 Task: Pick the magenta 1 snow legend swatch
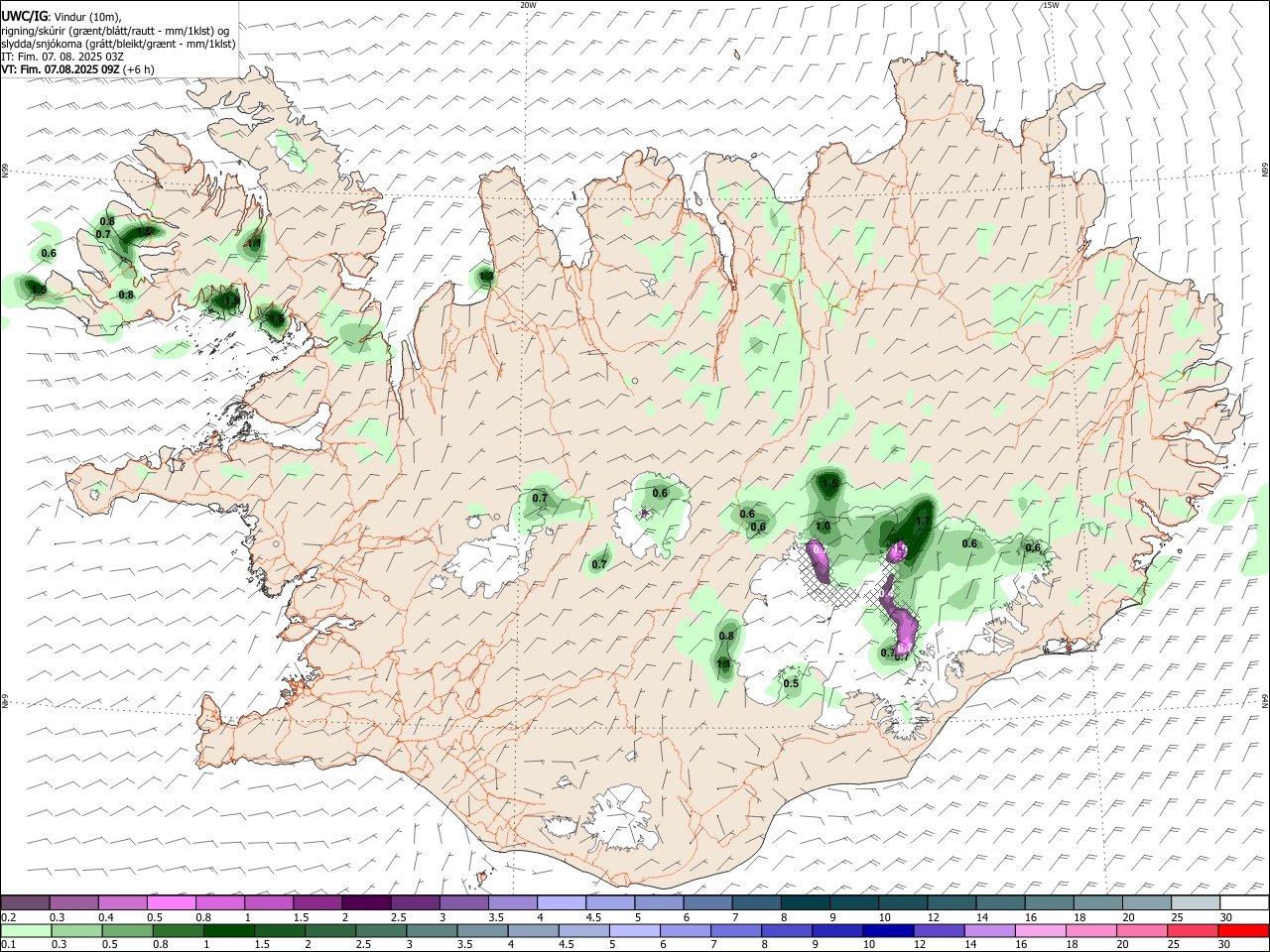[x=269, y=903]
